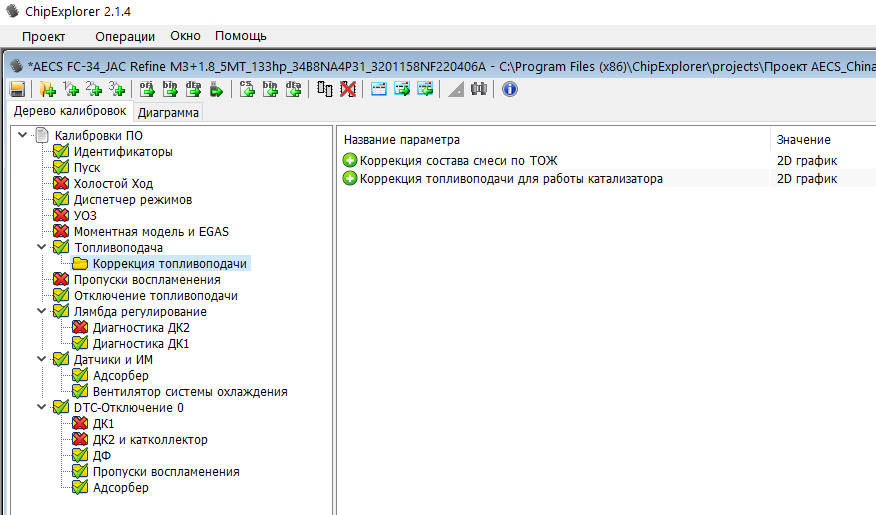Open the 'Операции' menu

pos(125,36)
